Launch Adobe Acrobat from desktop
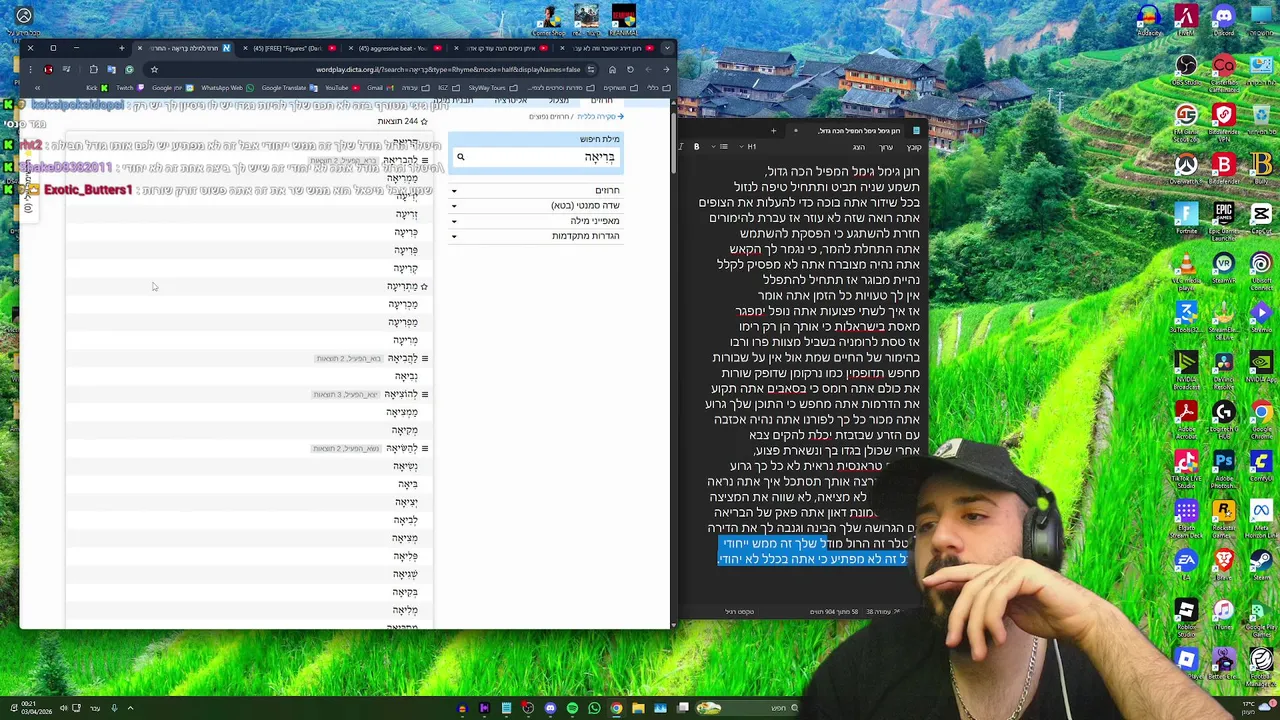 click(x=1186, y=412)
